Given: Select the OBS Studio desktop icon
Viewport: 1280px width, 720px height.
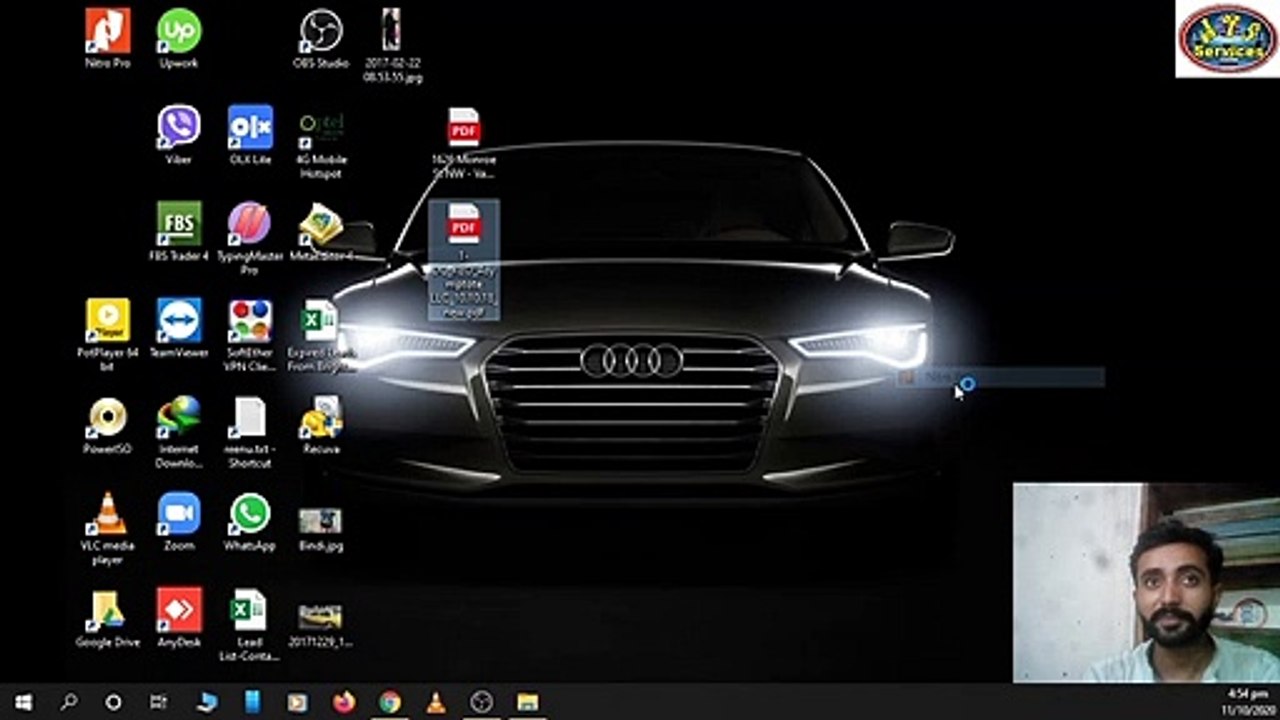Looking at the screenshot, I should tap(321, 38).
